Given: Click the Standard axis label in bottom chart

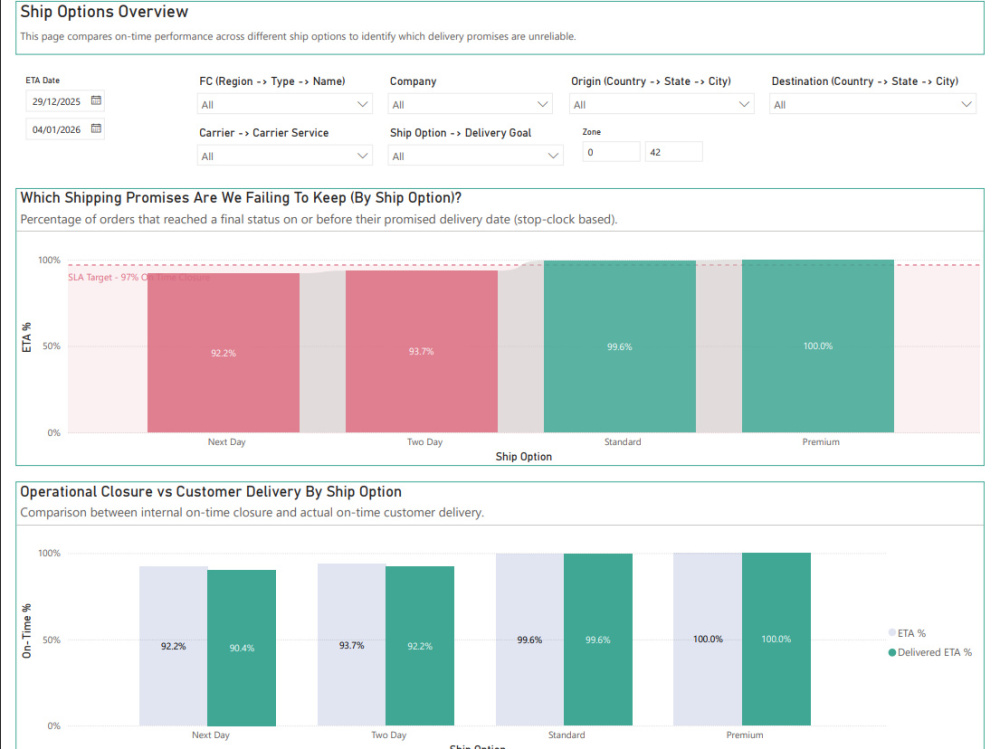Looking at the screenshot, I should [566, 735].
